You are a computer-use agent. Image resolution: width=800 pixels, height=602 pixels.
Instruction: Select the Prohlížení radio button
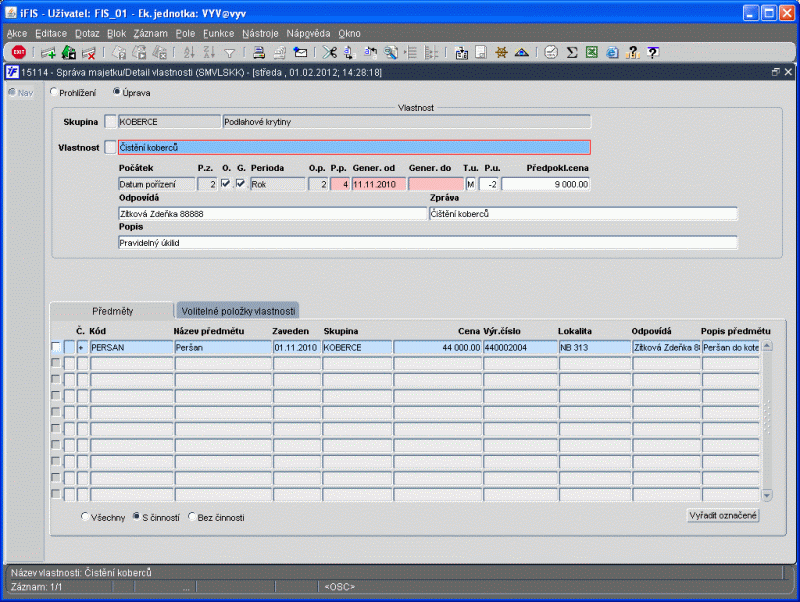click(54, 92)
